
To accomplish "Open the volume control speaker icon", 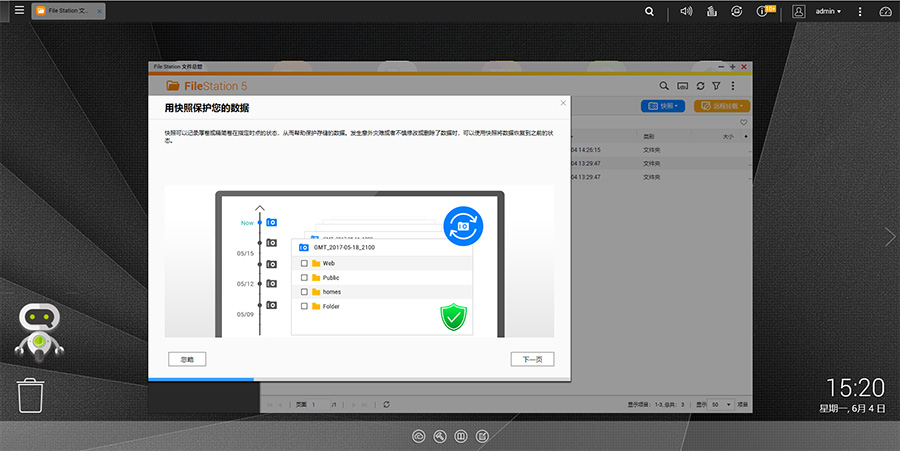I will pyautogui.click(x=686, y=12).
